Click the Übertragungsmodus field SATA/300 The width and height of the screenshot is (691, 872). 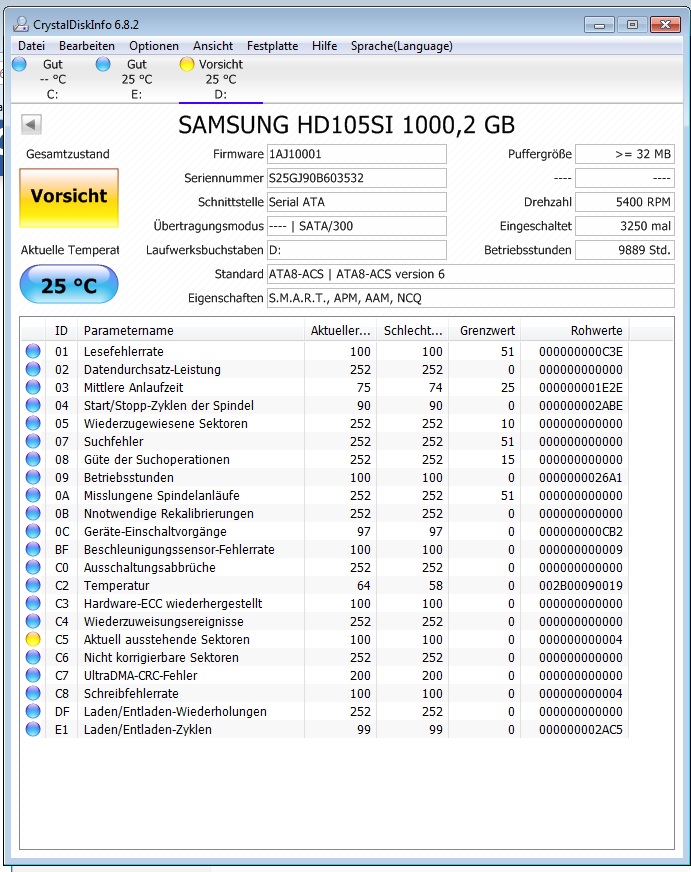tap(356, 226)
